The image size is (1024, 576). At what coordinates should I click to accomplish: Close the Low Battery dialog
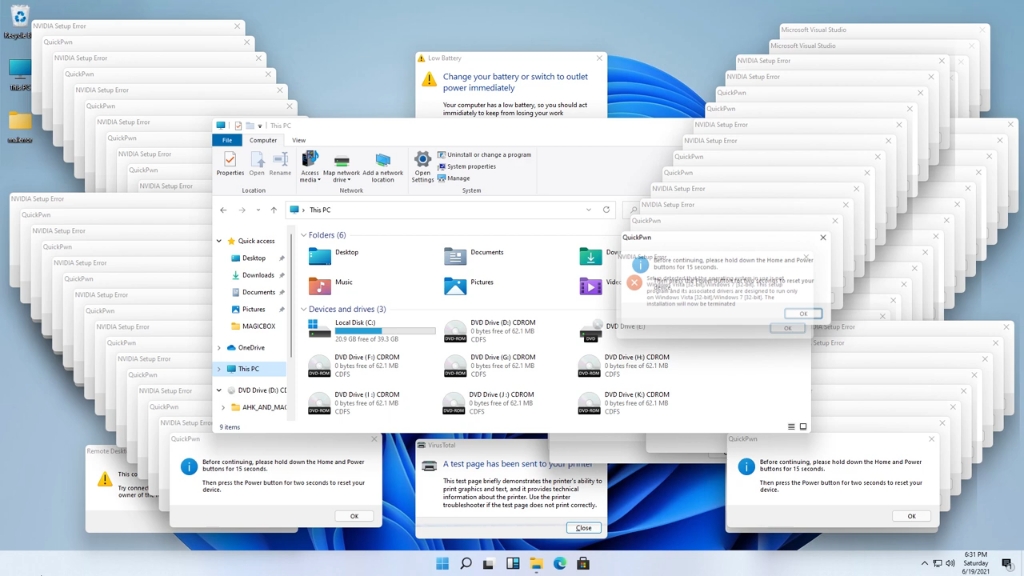tap(599, 58)
